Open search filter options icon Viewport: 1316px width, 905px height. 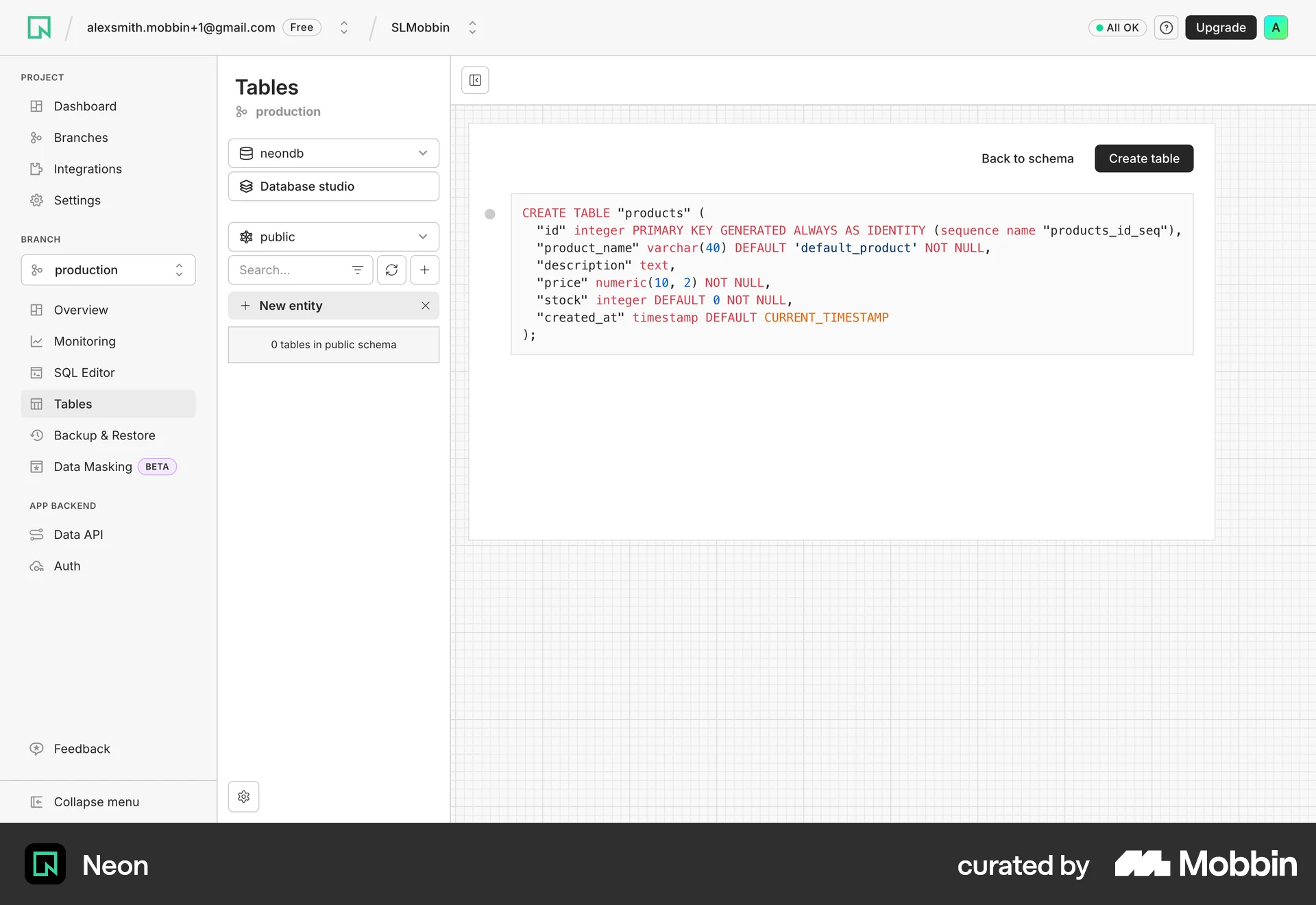coord(357,270)
